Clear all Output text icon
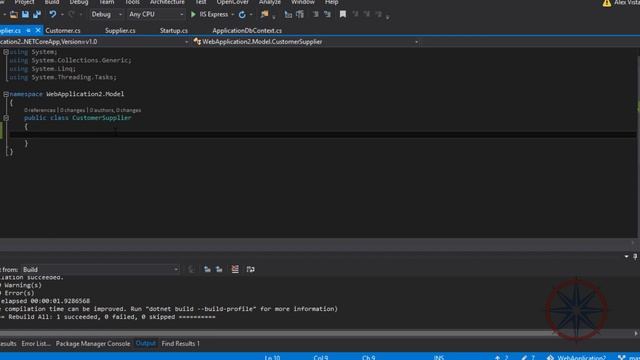Screen dimensions: 640x360 (235, 269)
